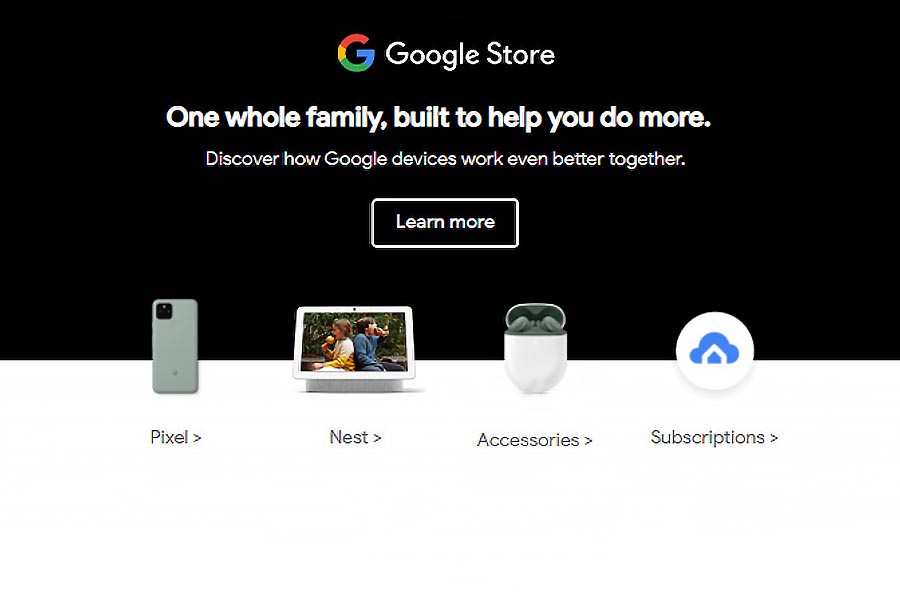Click the chevron arrow beside Subscriptions

click(x=774, y=438)
